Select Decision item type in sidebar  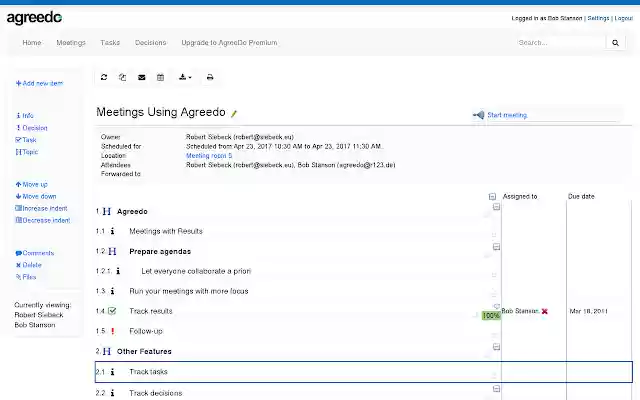coord(32,128)
